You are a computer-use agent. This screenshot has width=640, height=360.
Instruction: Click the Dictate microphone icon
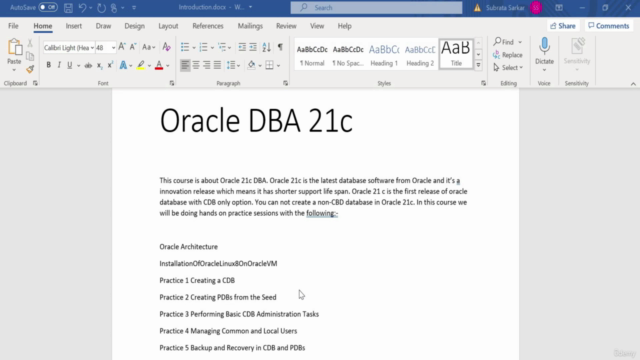tap(544, 46)
